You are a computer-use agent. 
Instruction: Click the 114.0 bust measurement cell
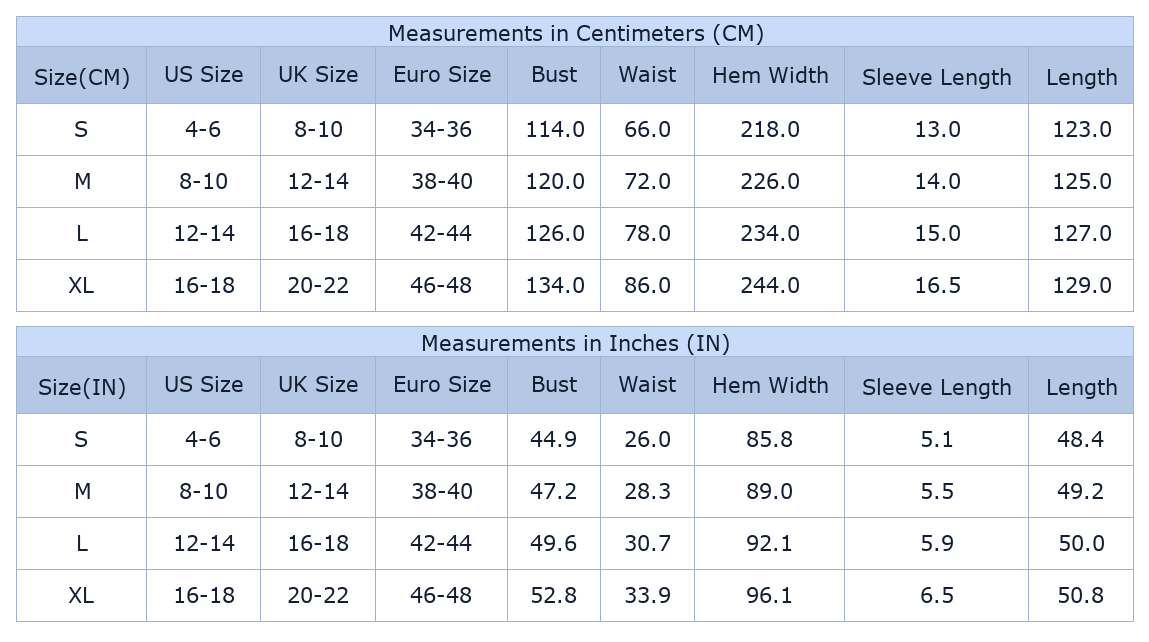pos(555,129)
